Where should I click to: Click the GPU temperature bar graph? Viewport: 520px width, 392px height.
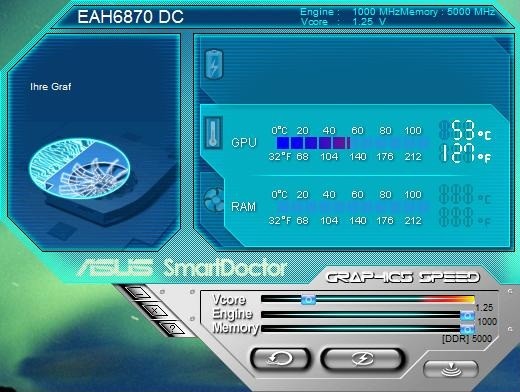click(352, 143)
